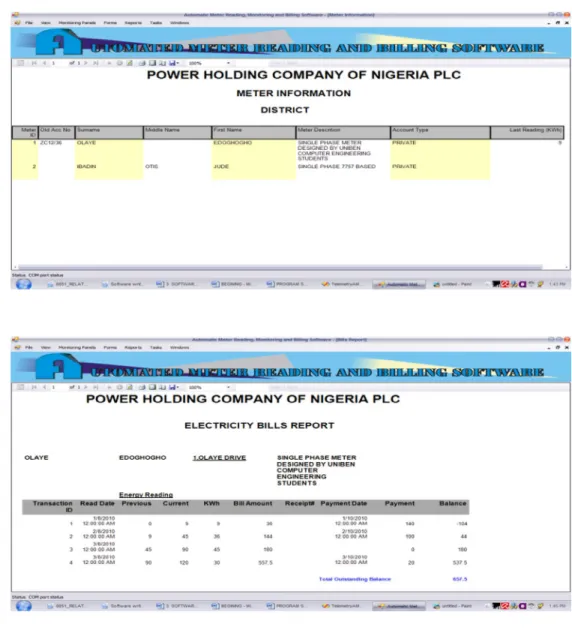
Task: Click the Energy Reading underlined heading
Action: coord(146,495)
